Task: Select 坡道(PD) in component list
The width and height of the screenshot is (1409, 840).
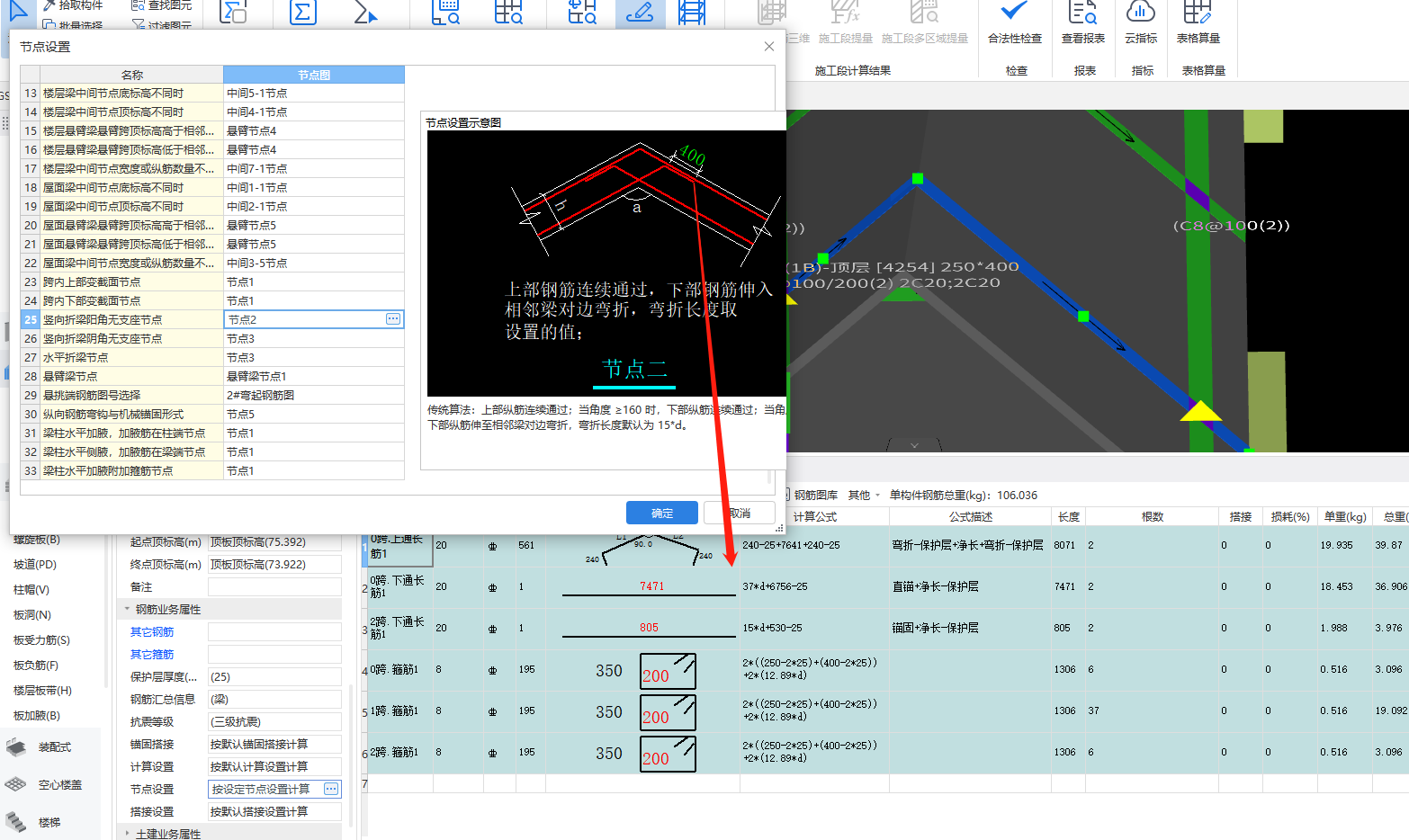Action: (35, 565)
